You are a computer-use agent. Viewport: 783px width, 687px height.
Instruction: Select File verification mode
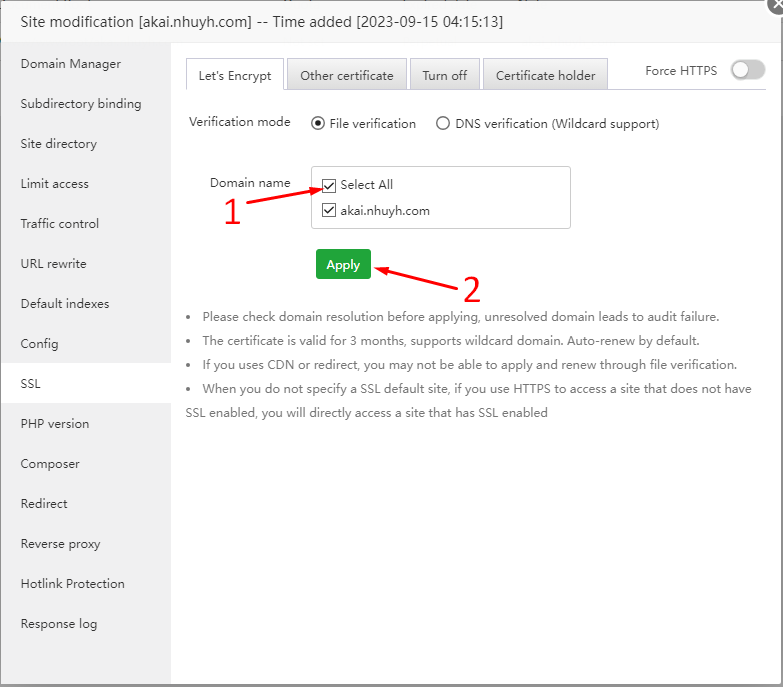tap(318, 123)
